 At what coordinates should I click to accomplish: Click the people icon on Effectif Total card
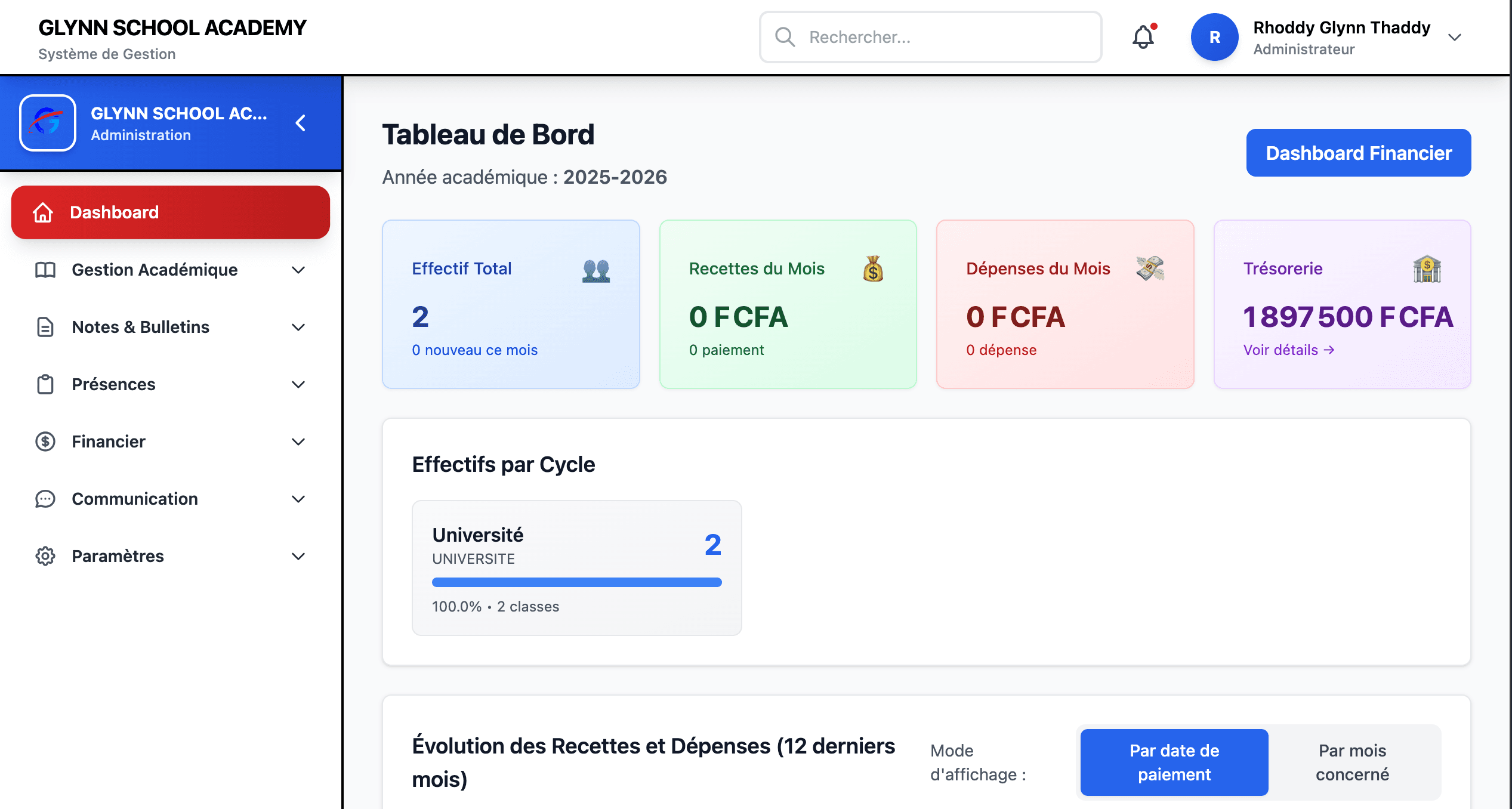(x=595, y=270)
